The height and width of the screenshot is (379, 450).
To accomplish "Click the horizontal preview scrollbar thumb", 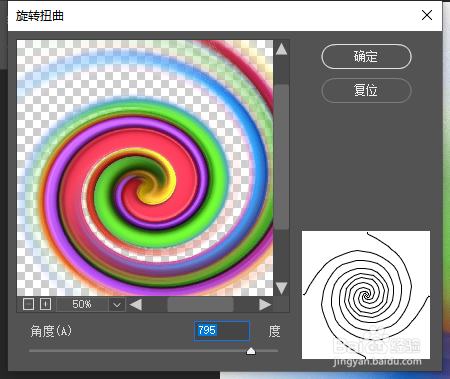I will (x=200, y=305).
